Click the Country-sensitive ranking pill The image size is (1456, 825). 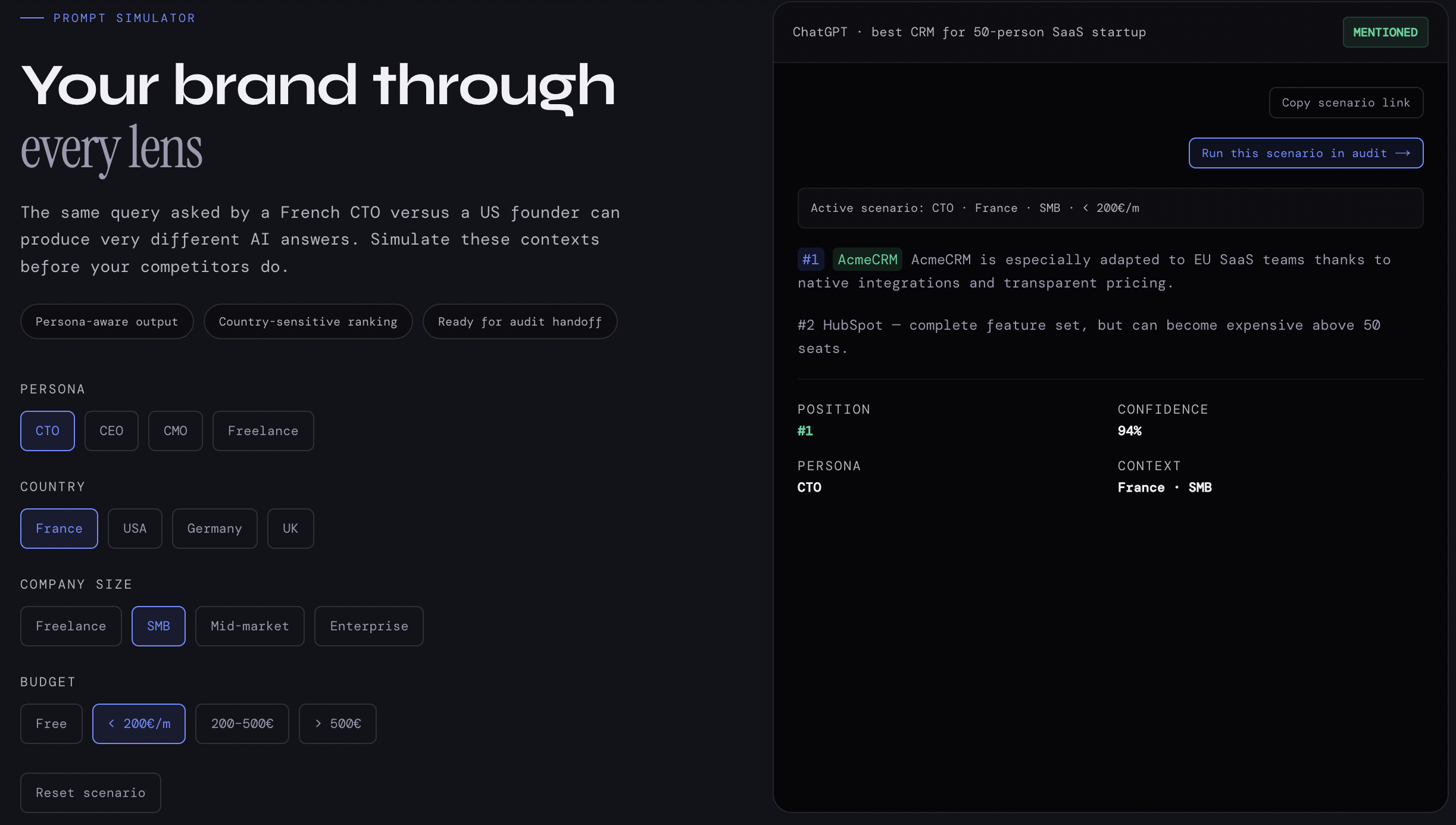[x=308, y=322]
